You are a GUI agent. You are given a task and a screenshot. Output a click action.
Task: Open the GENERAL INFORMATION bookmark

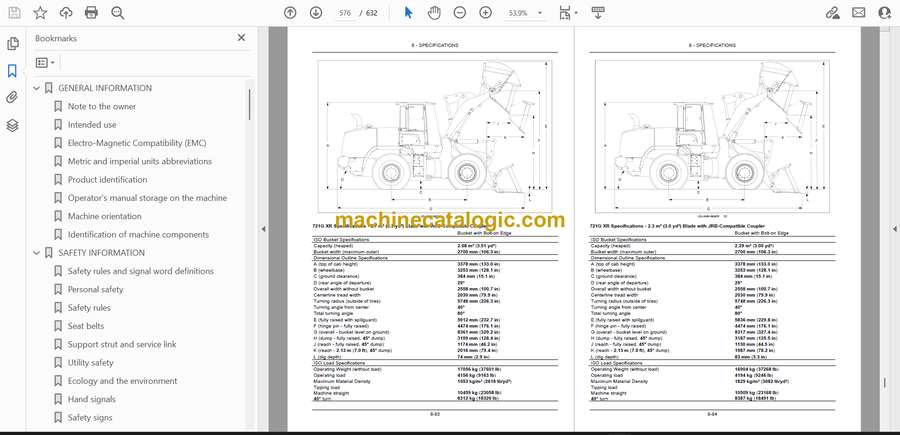click(105, 88)
